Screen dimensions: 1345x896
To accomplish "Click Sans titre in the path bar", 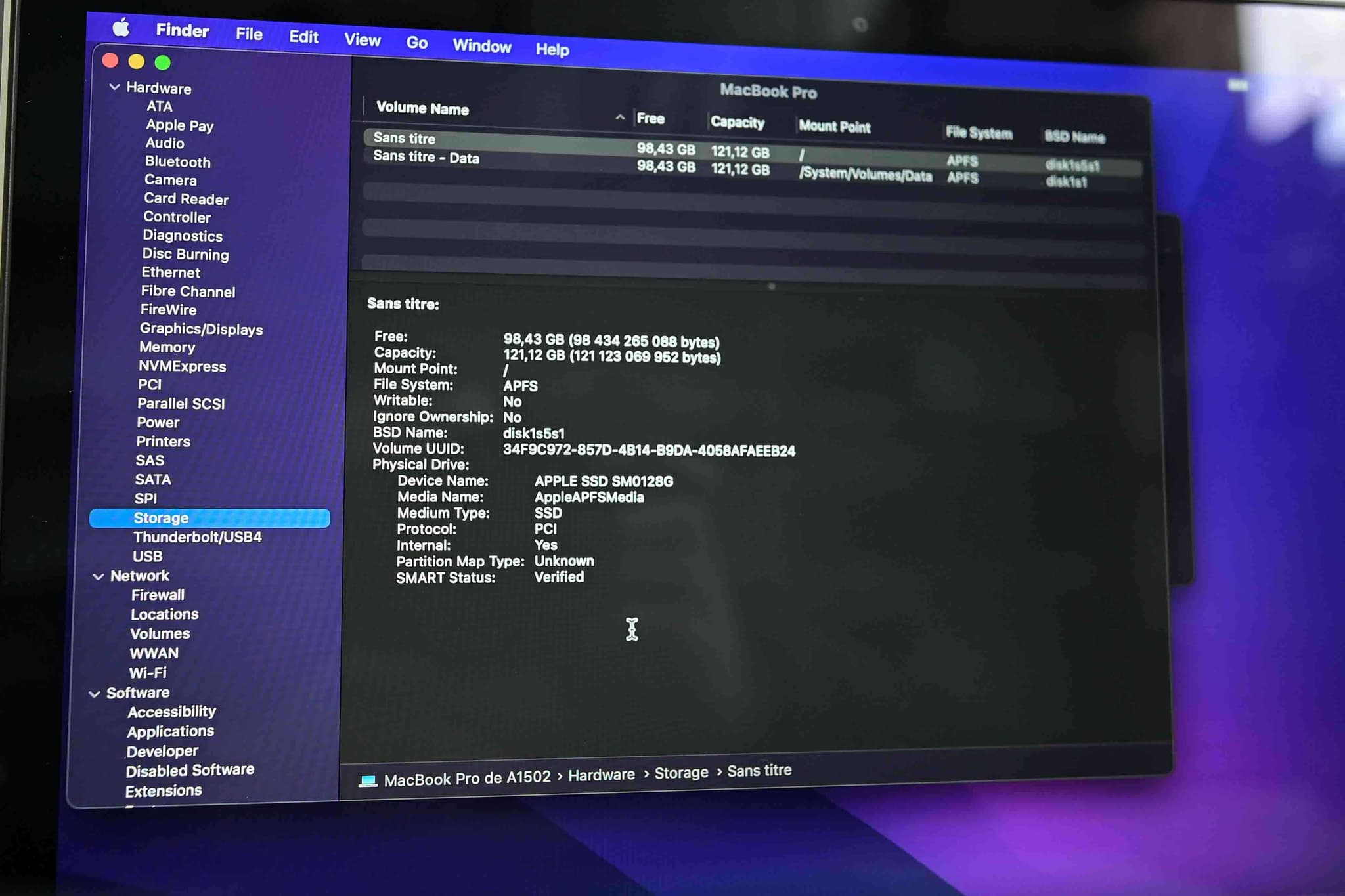I will [x=759, y=770].
